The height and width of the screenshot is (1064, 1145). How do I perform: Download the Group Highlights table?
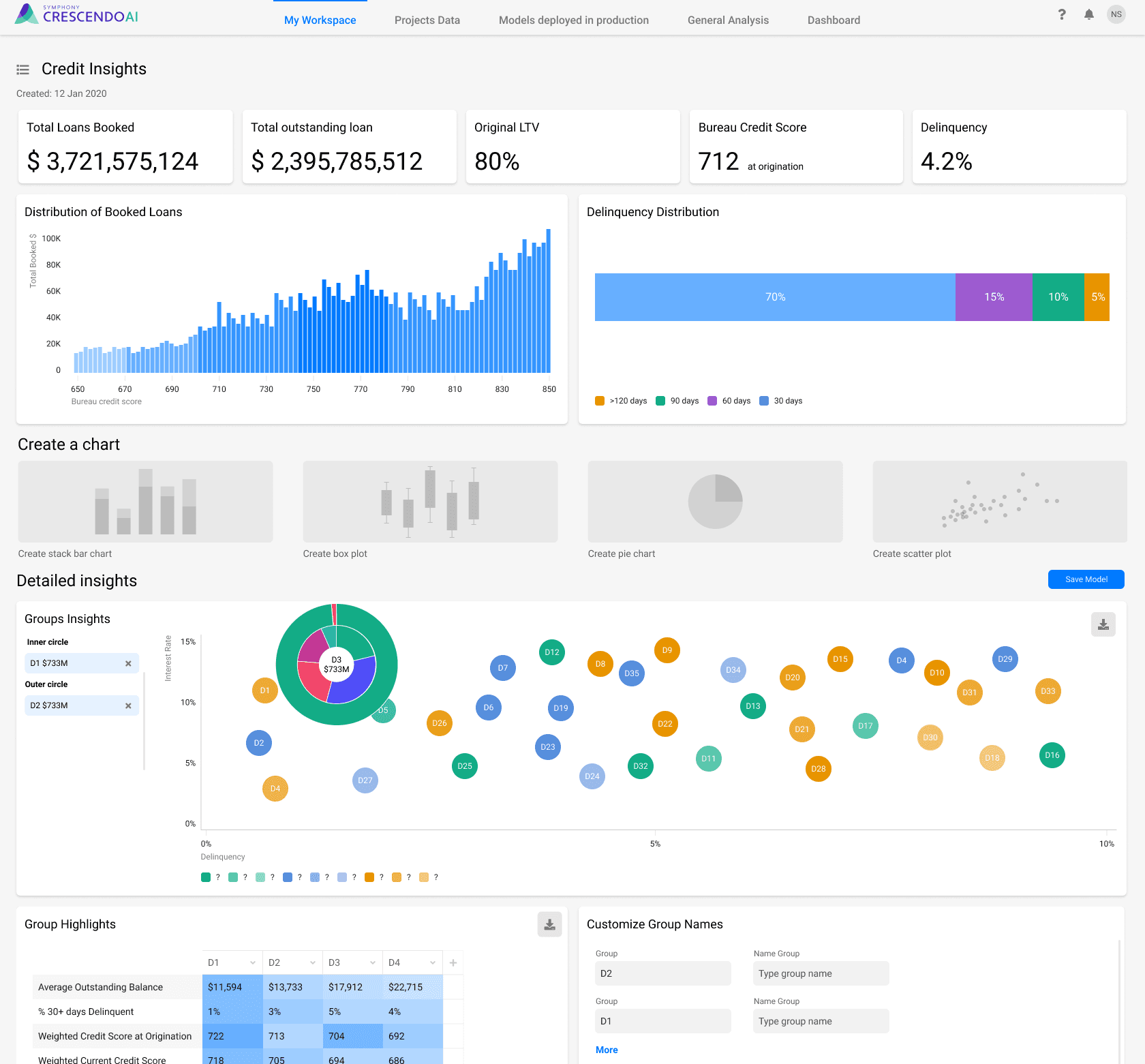click(549, 924)
